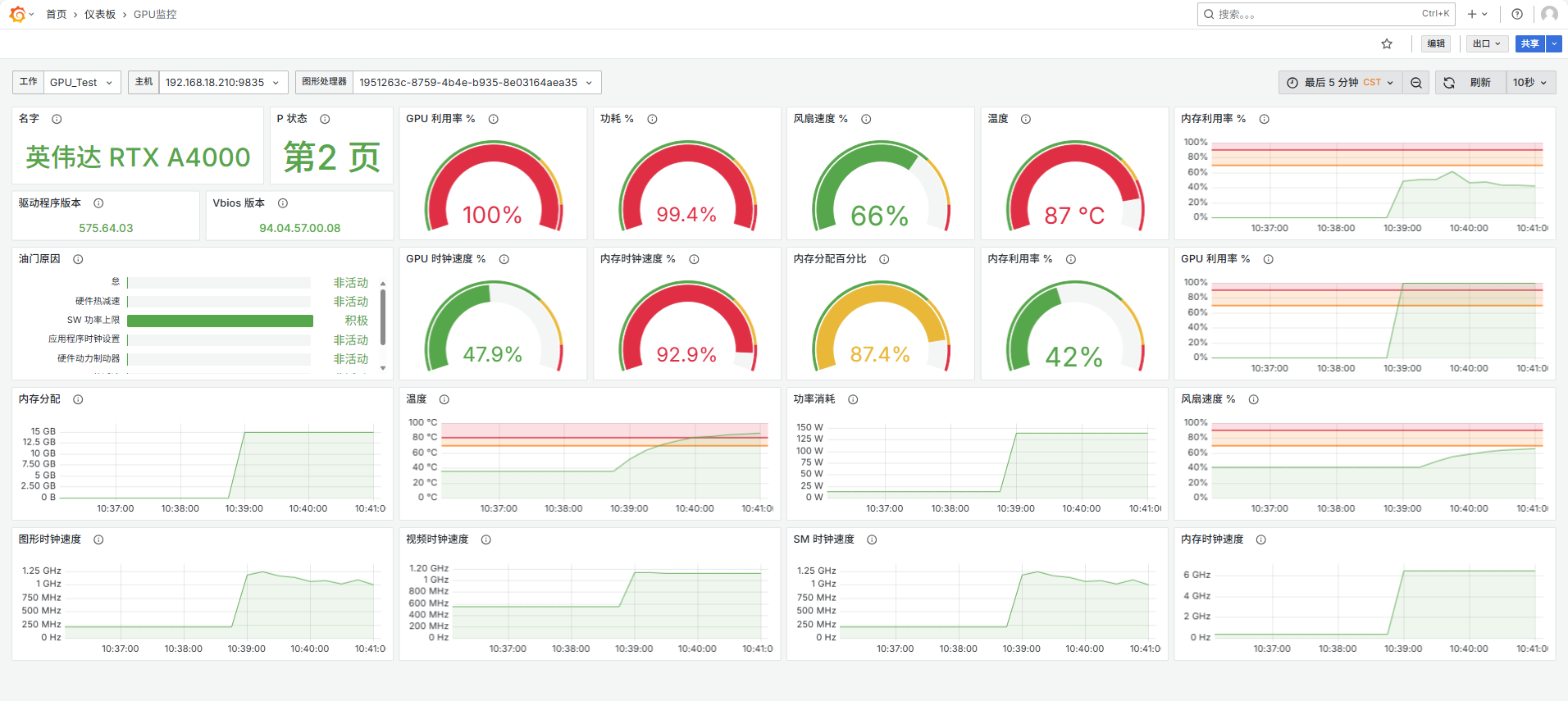
Task: Open 仪表板 breadcrumb link
Action: coord(100,14)
